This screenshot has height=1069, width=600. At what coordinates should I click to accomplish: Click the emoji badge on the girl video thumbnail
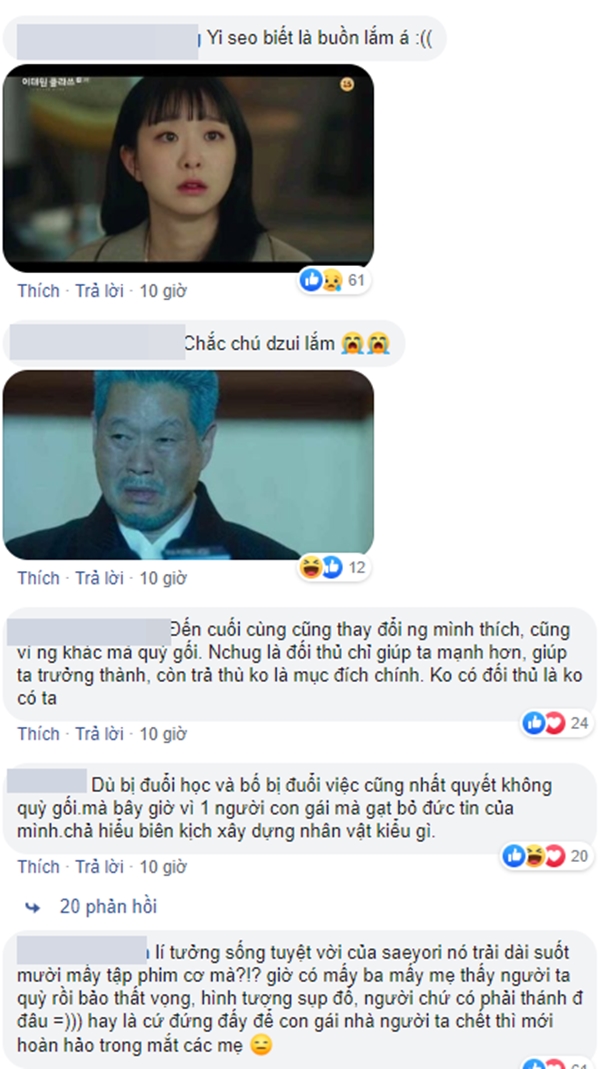(347, 85)
